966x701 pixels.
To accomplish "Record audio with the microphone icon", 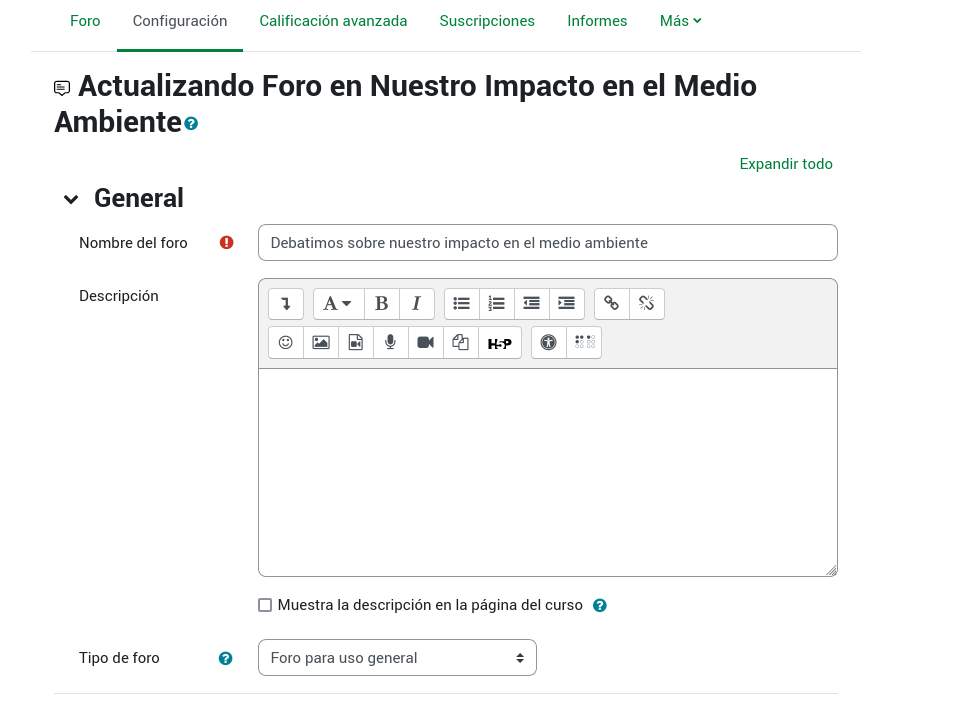I will pyautogui.click(x=391, y=342).
